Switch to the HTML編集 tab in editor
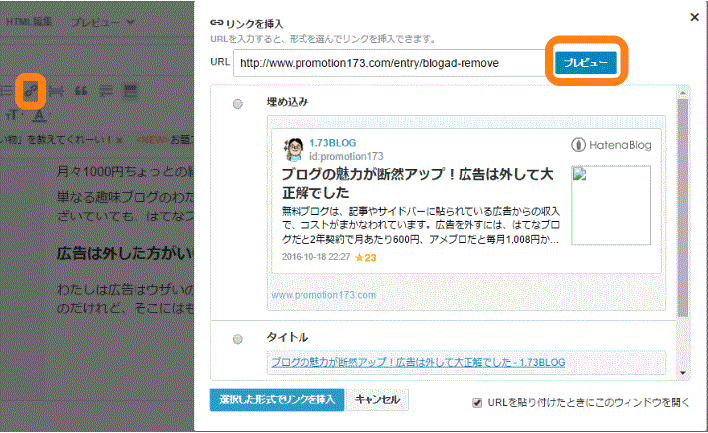Screen dimensions: 708x433 [x=29, y=21]
